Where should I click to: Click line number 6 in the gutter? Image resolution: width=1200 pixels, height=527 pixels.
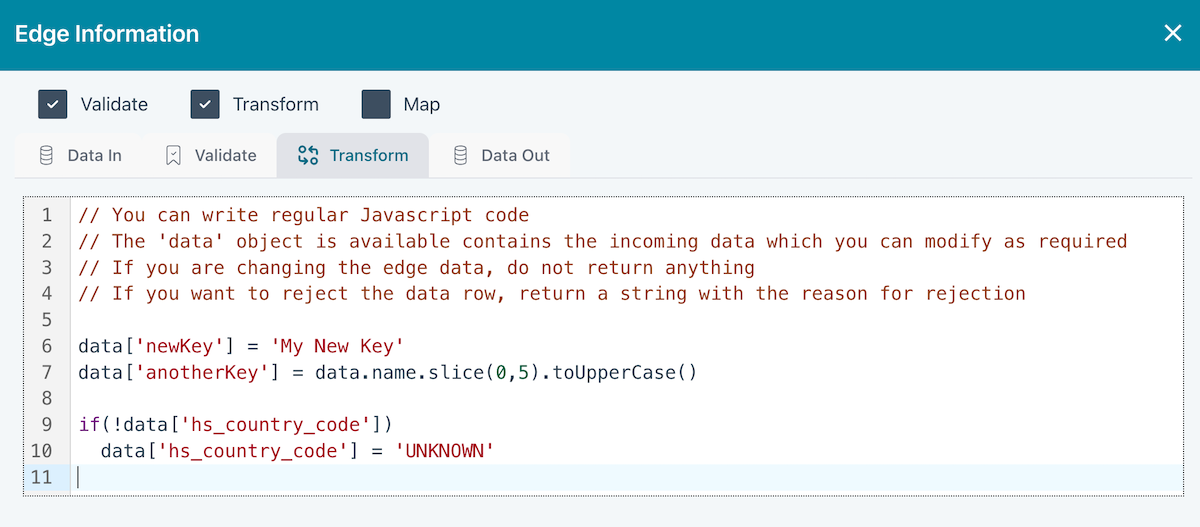click(46, 346)
